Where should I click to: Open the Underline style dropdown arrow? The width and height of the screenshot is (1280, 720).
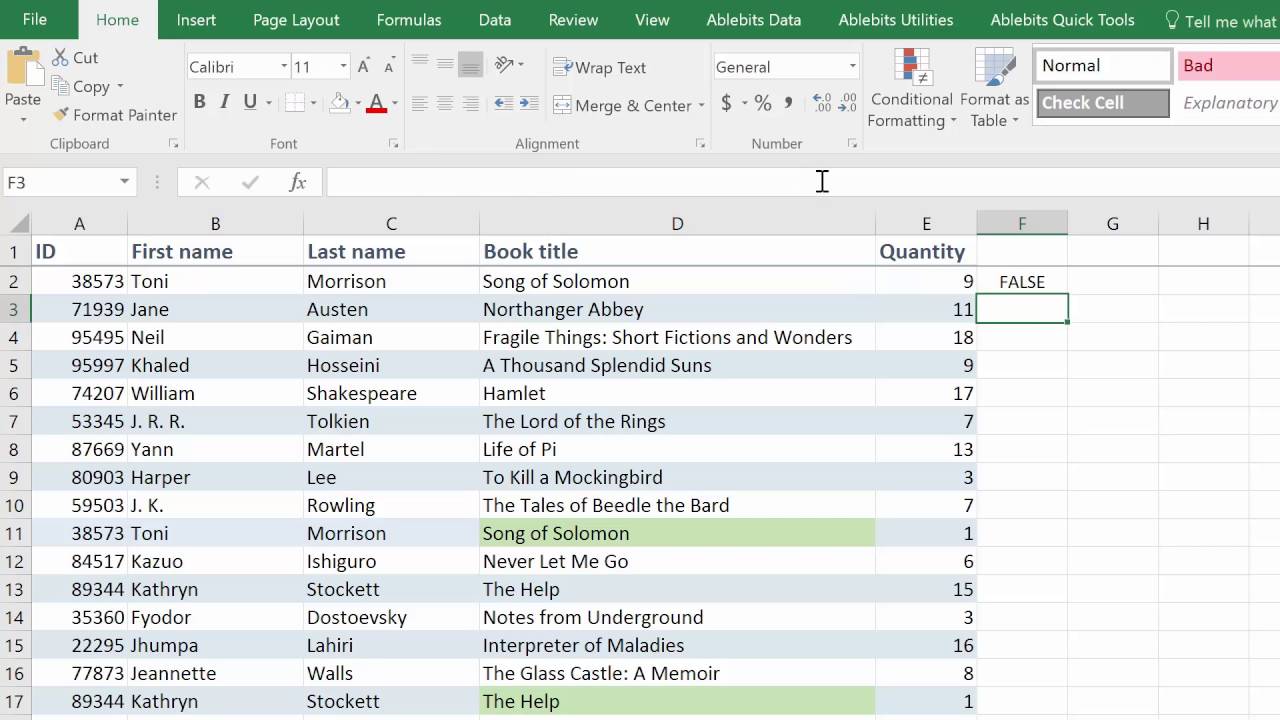coord(270,103)
